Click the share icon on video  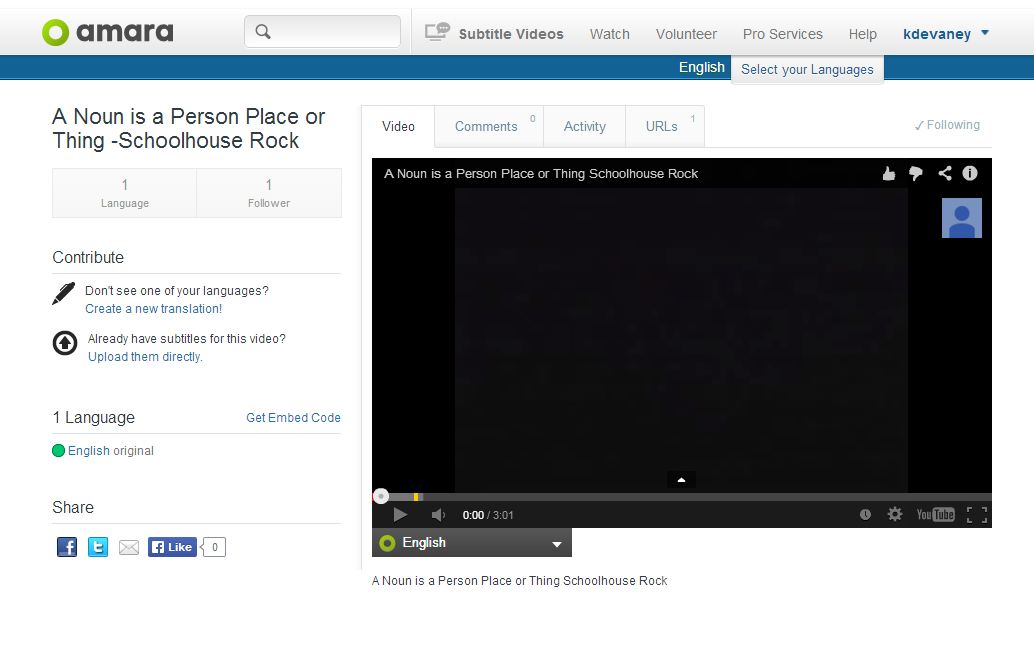[944, 173]
